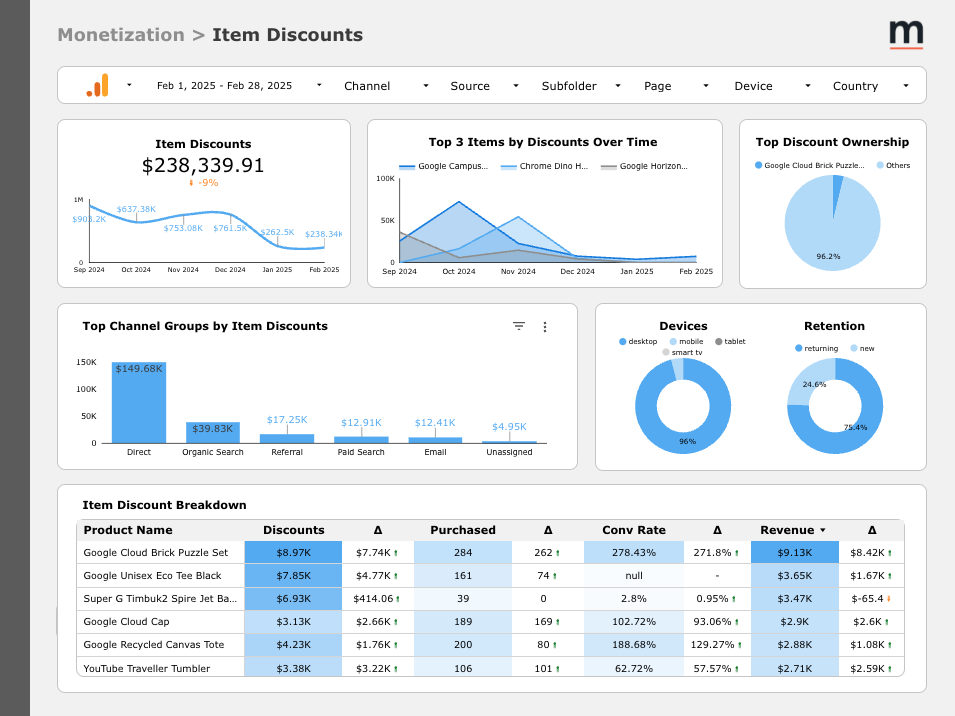Expand the data source dropdown arrow
The image size is (955, 716).
129,85
